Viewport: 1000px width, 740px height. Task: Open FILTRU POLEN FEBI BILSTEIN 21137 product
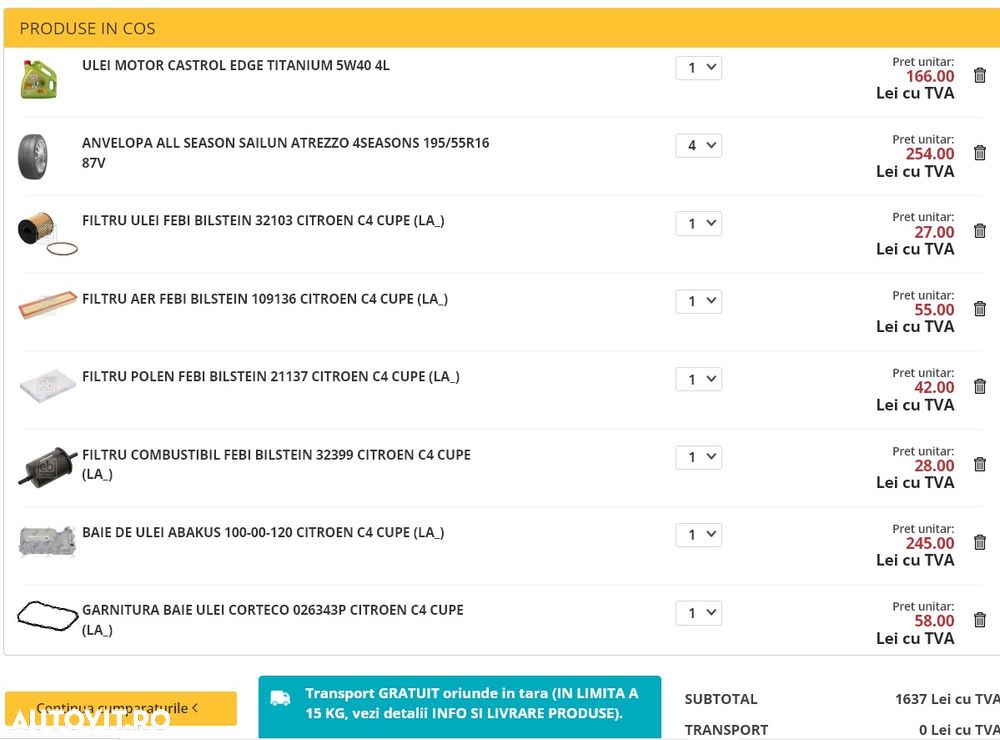[x=270, y=376]
